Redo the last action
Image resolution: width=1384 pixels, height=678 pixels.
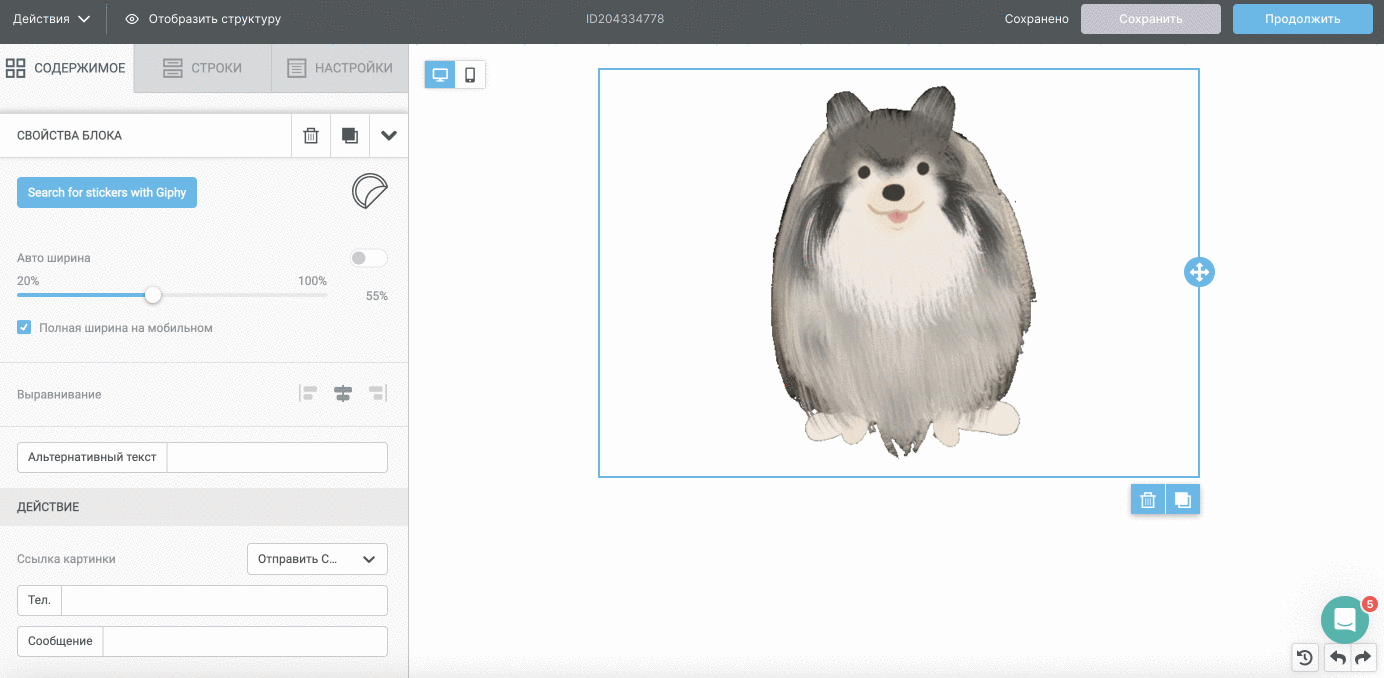(x=1363, y=657)
